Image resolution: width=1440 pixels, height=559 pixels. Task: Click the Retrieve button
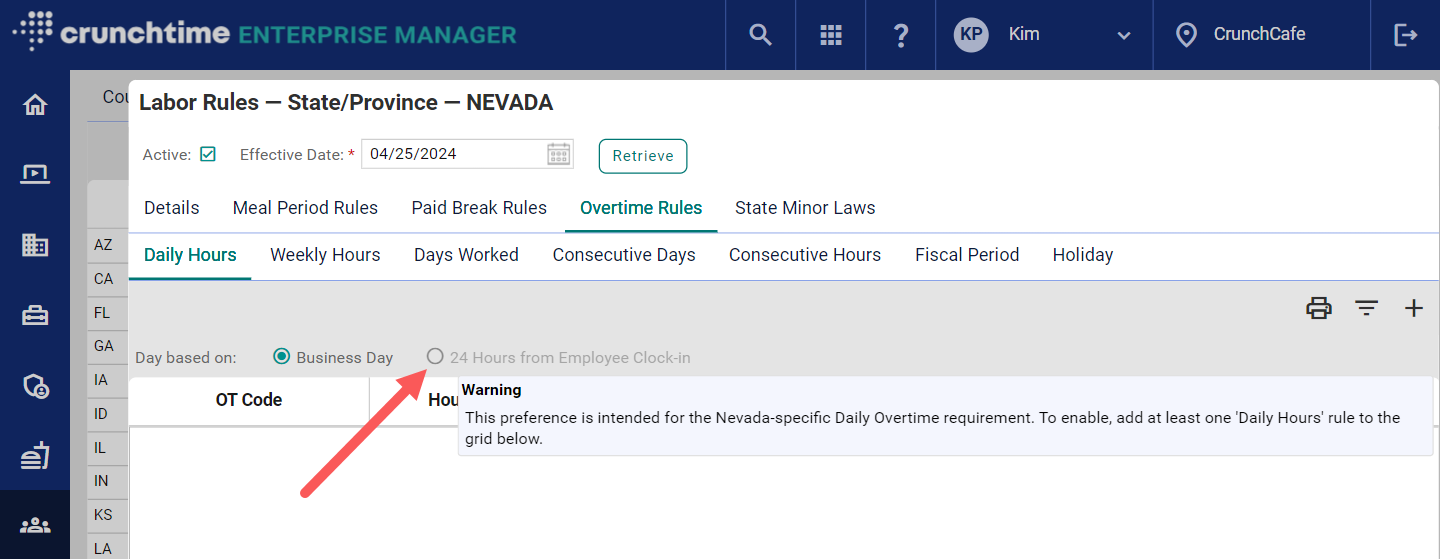[x=643, y=156]
